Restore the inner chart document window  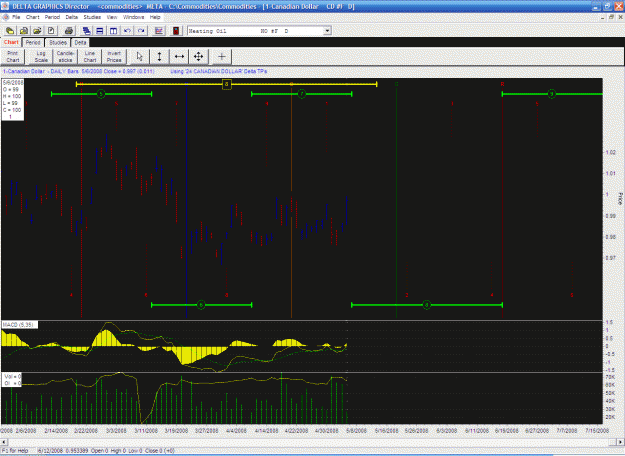pyautogui.click(x=611, y=17)
